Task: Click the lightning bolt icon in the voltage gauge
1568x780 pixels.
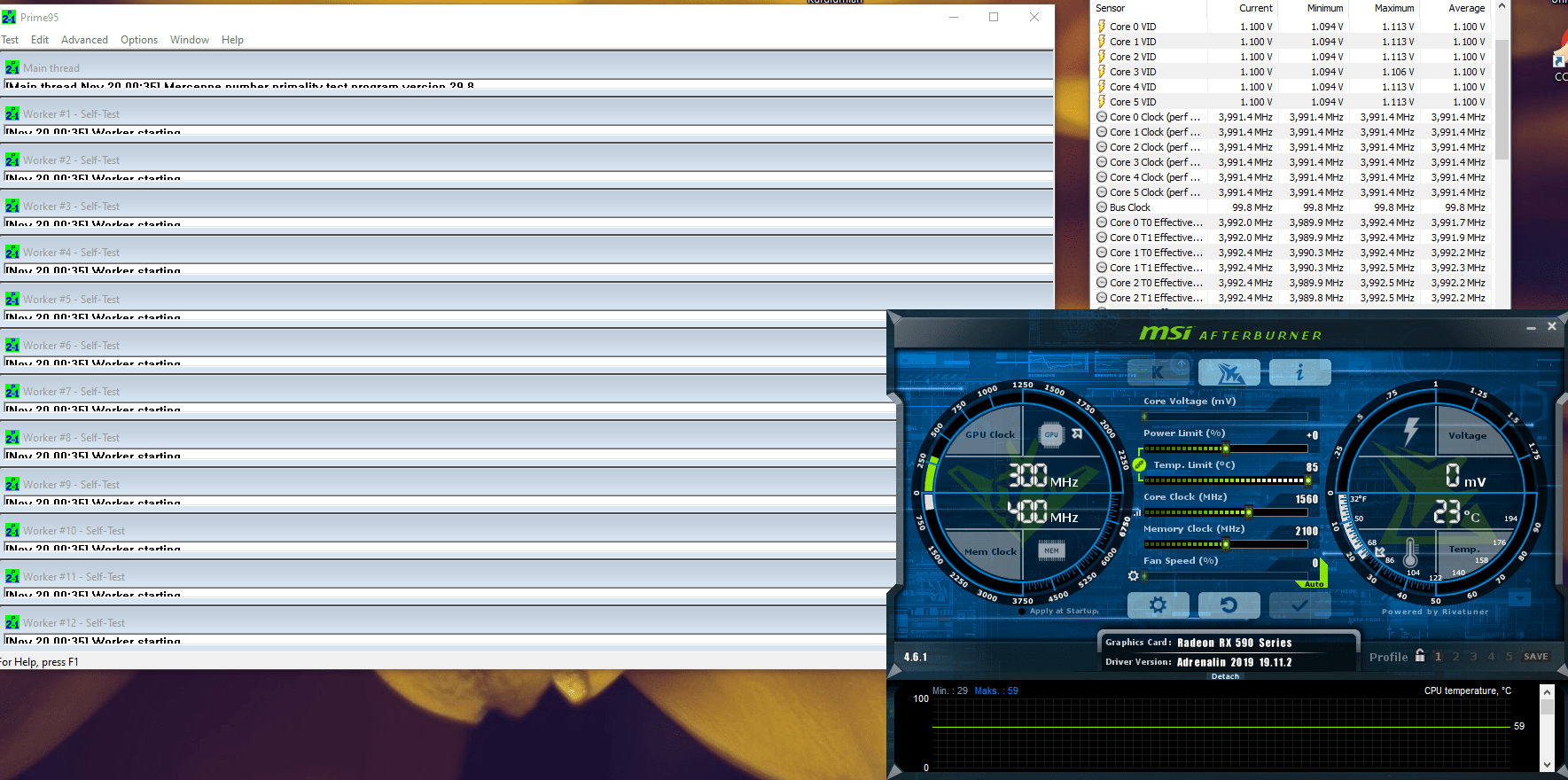Action: click(1411, 432)
